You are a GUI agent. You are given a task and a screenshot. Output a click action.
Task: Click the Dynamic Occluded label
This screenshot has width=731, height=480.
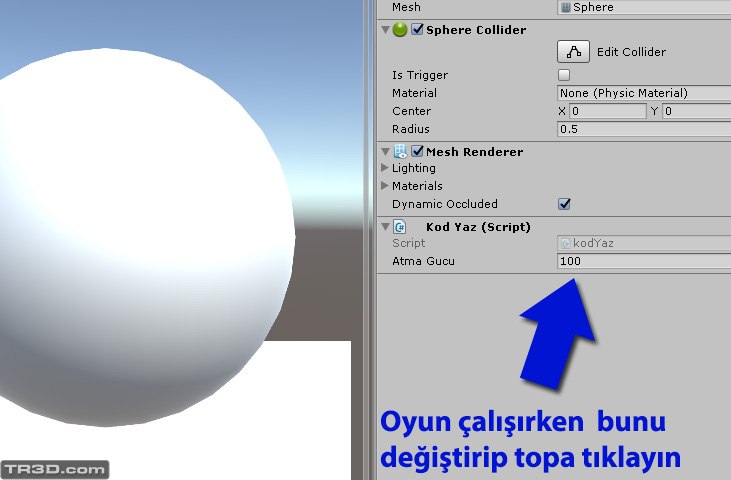click(x=445, y=204)
